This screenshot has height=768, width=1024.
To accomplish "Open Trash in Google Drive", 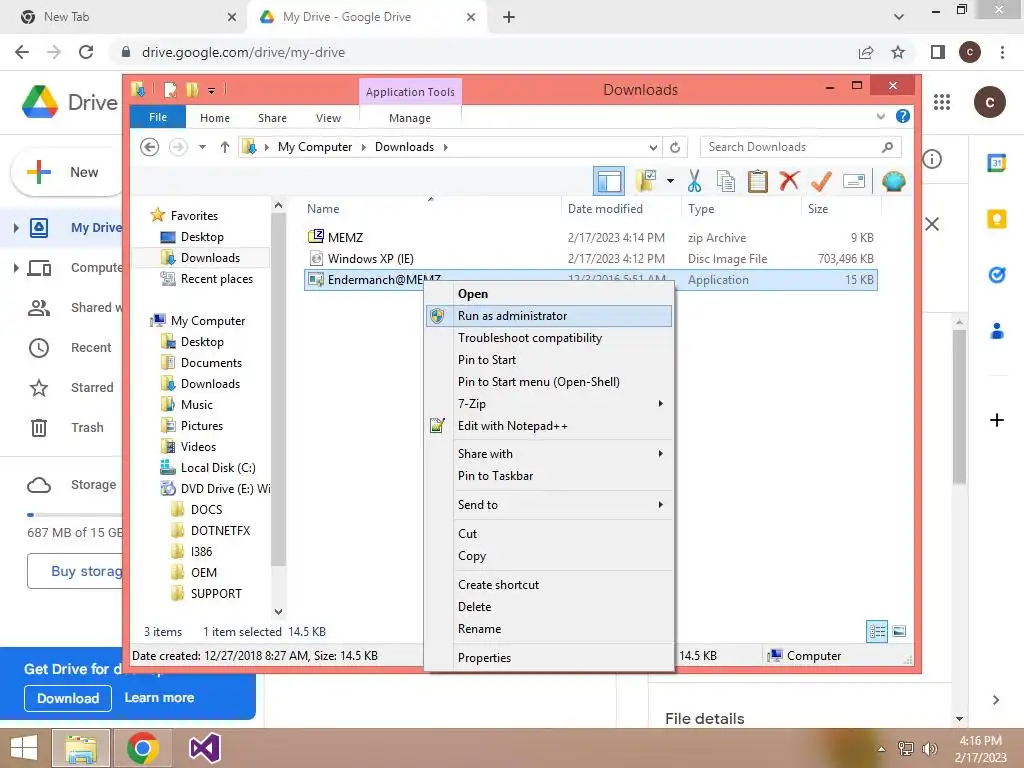I will click(67, 428).
